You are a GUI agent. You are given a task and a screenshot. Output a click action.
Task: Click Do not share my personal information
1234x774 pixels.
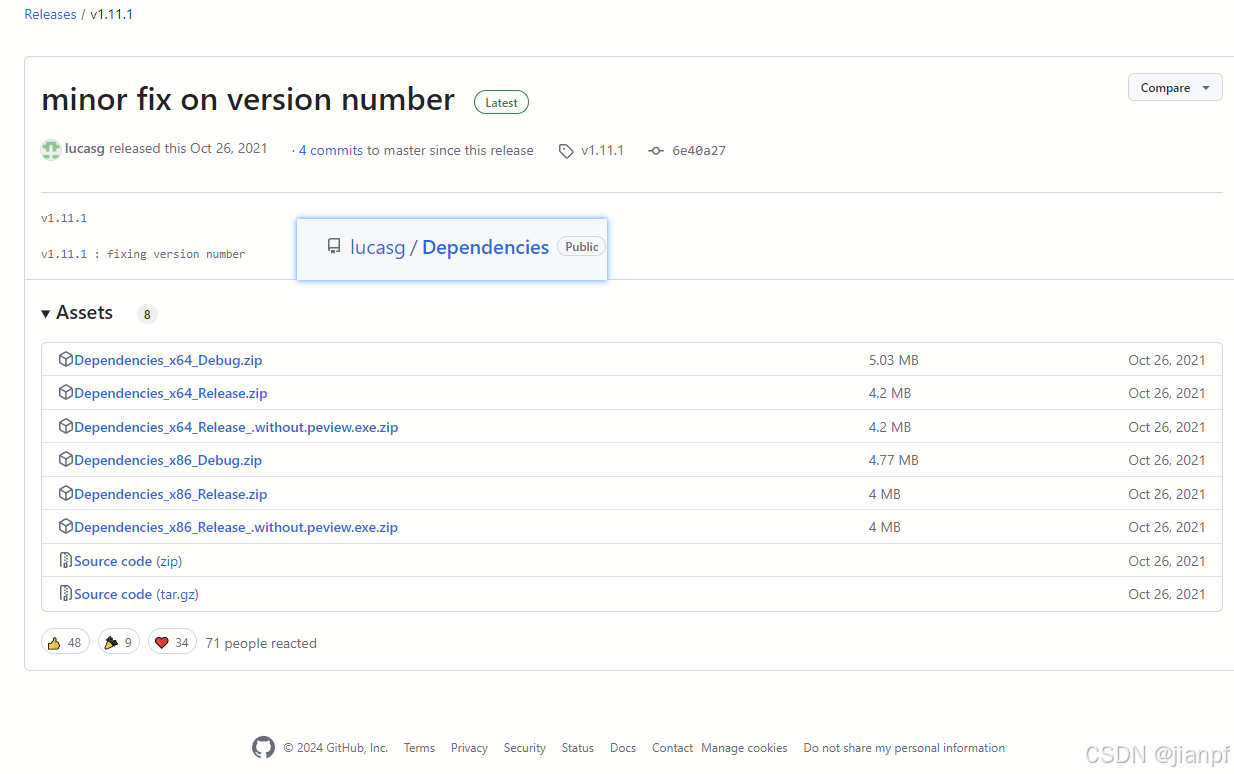coord(904,748)
